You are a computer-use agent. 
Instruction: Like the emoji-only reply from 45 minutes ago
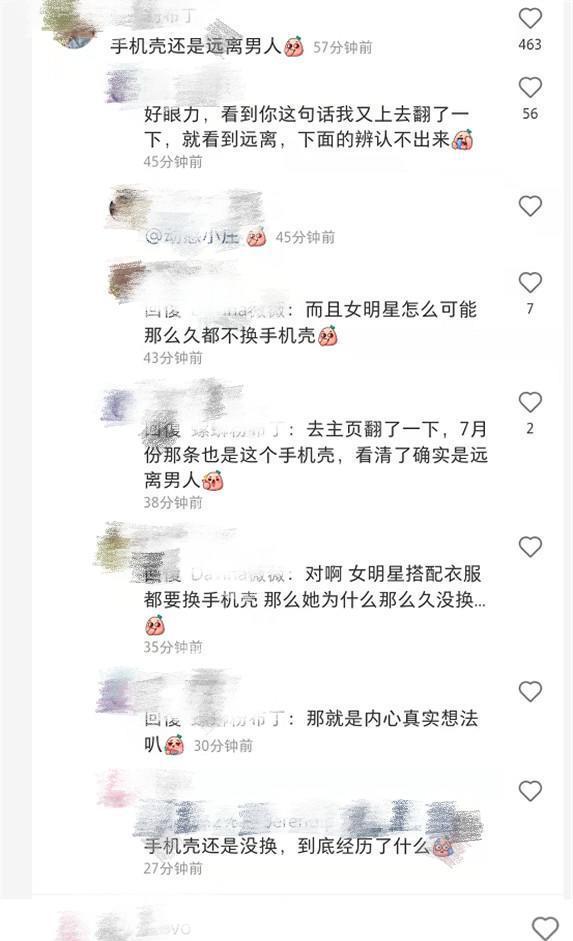click(530, 206)
